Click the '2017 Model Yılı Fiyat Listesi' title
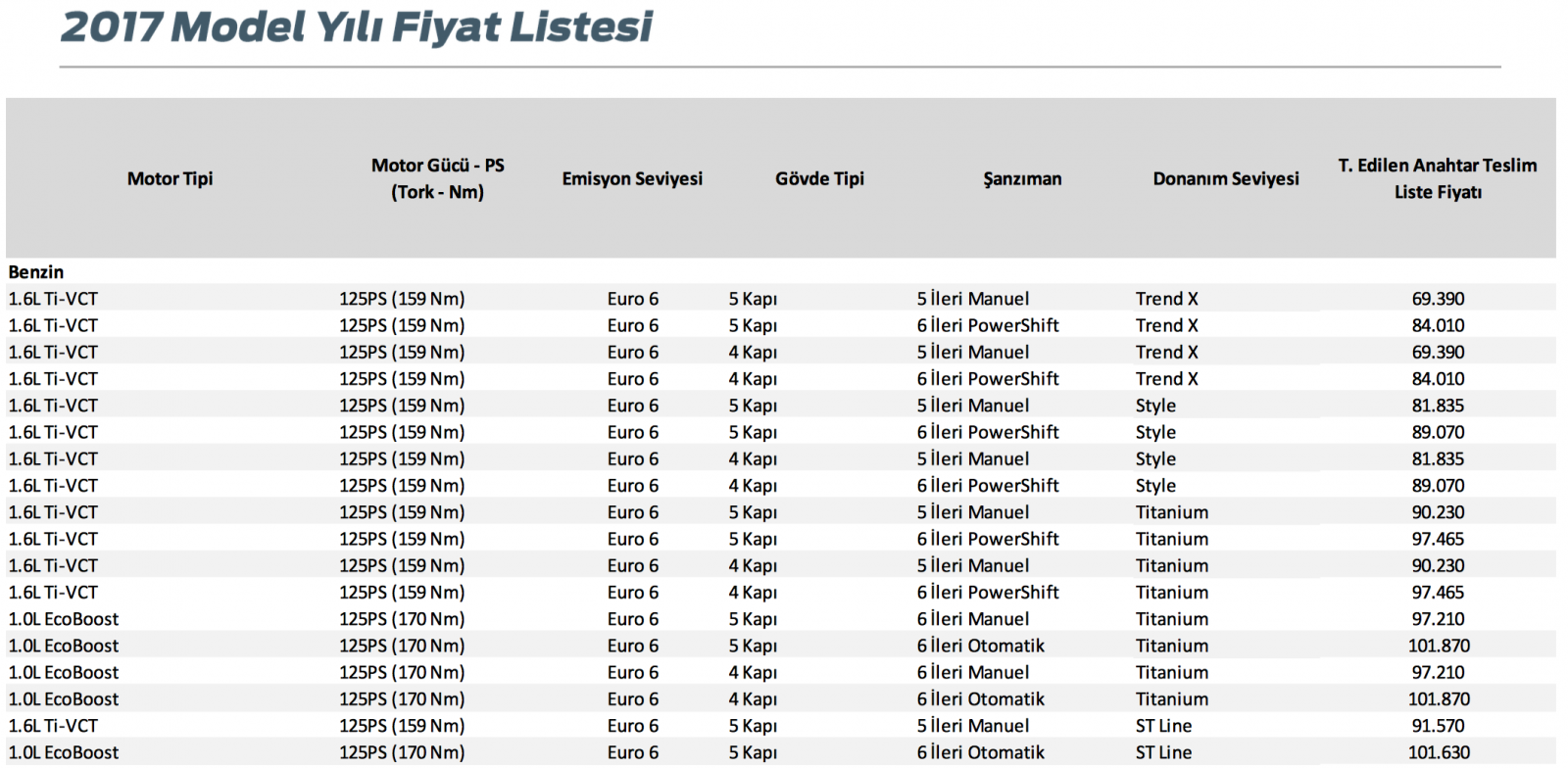The height and width of the screenshot is (768, 1568). [356, 27]
